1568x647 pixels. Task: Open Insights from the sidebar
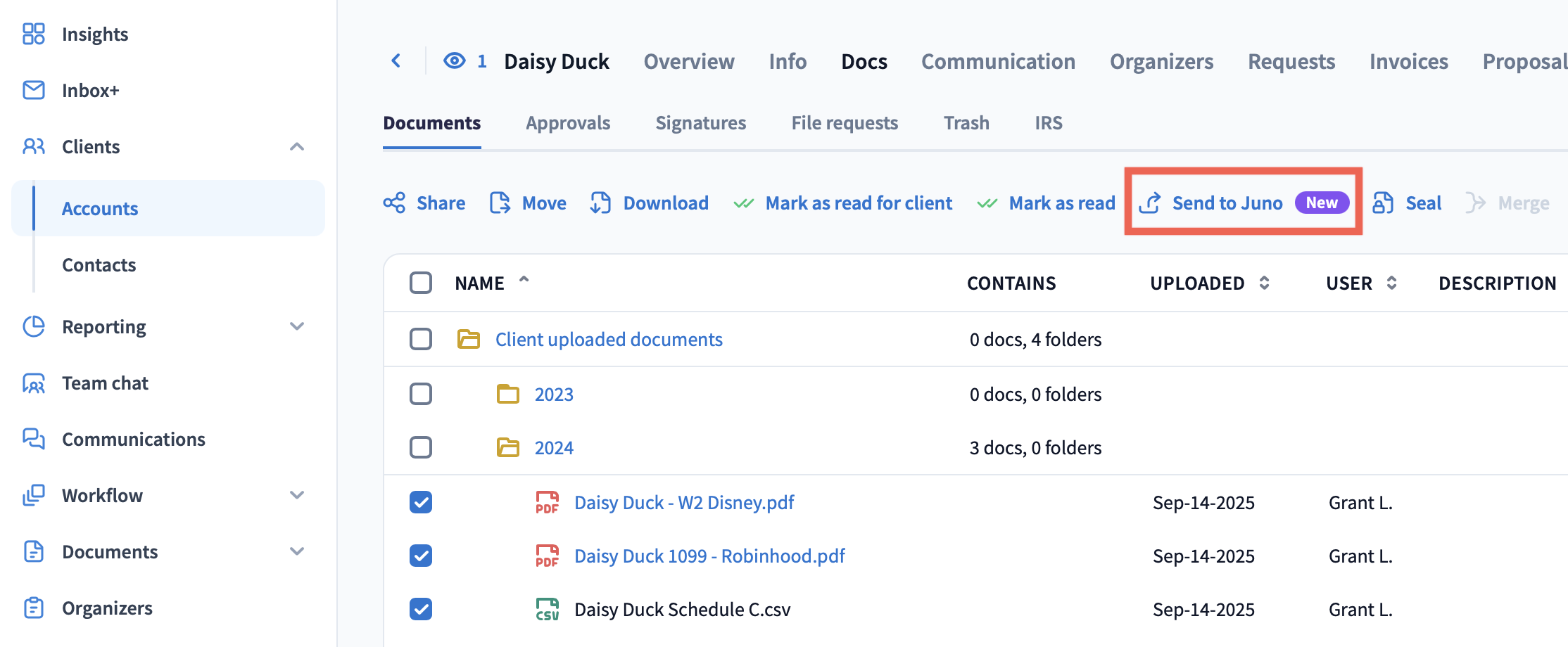94,34
